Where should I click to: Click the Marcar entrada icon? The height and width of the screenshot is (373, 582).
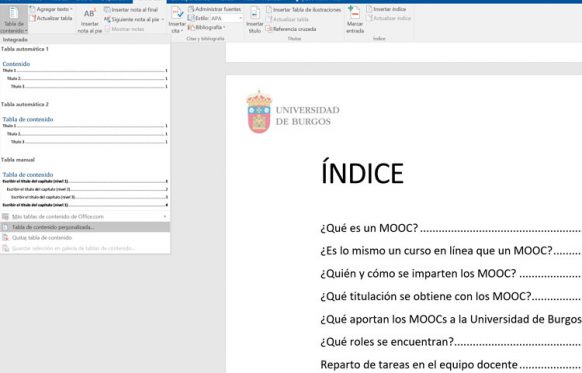[x=354, y=13]
